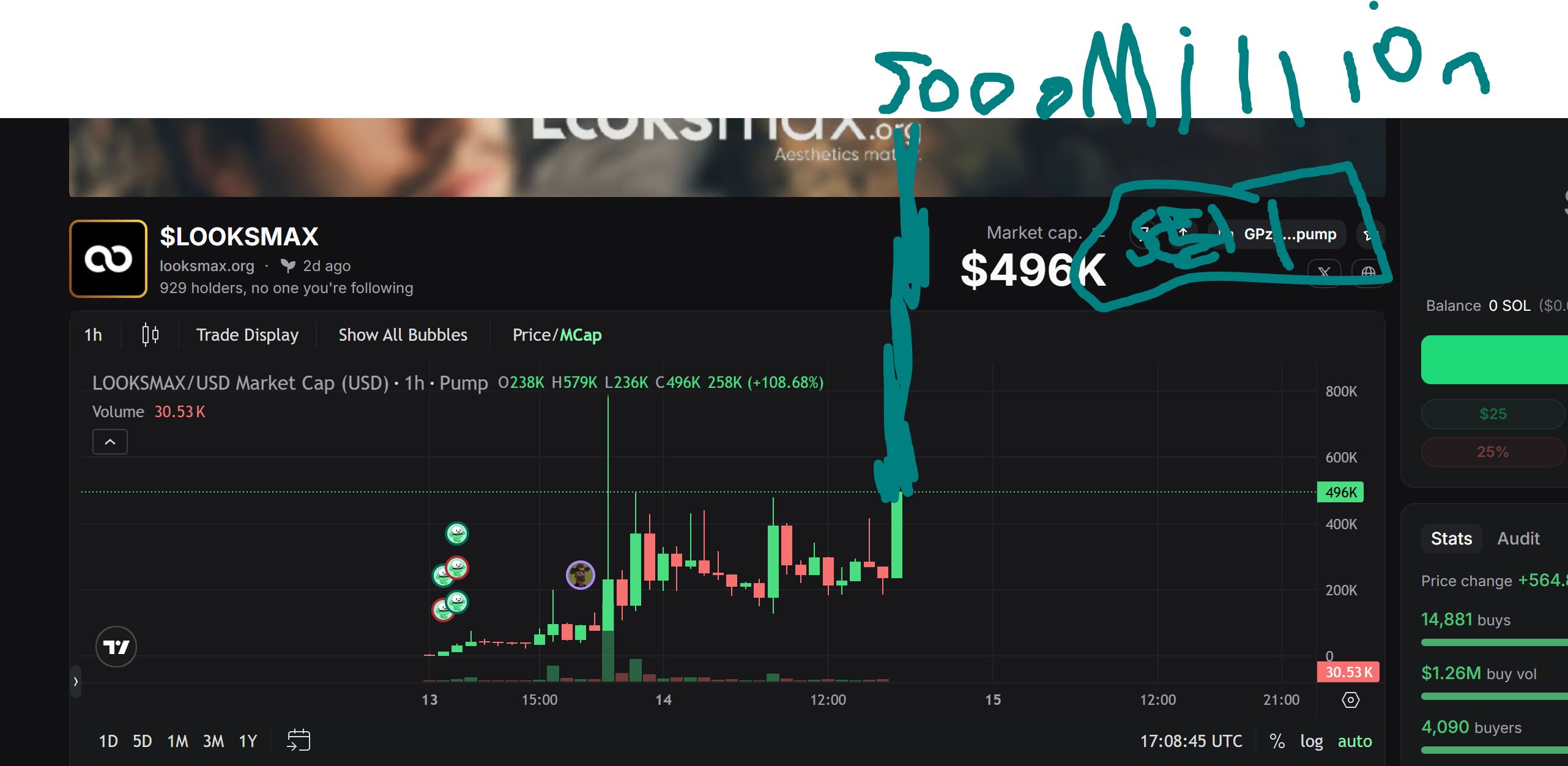Open the looksmax.org link
The height and width of the screenshot is (766, 1568).
point(207,266)
